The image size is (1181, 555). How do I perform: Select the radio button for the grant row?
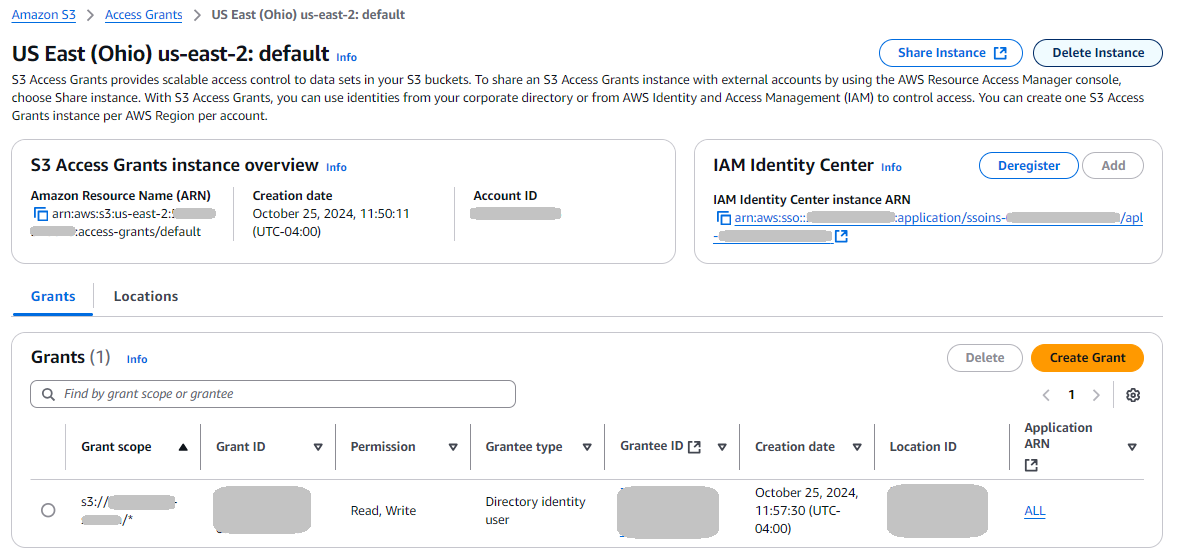tap(48, 511)
